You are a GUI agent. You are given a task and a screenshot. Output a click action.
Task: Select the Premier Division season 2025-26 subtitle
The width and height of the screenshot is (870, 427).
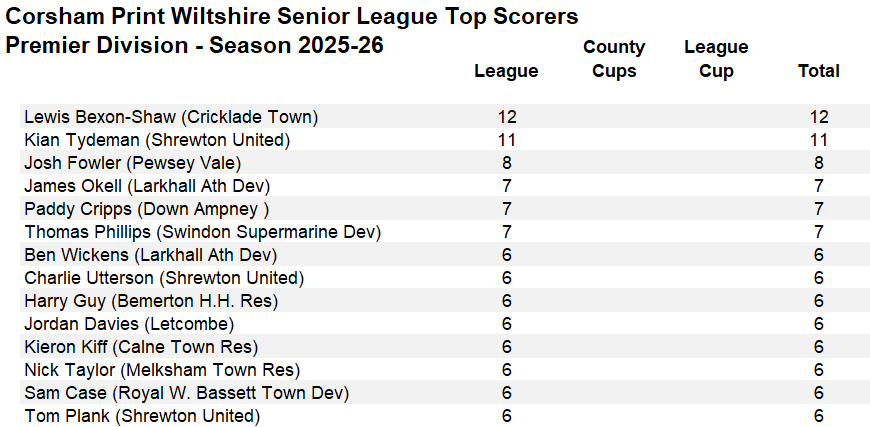point(195,46)
